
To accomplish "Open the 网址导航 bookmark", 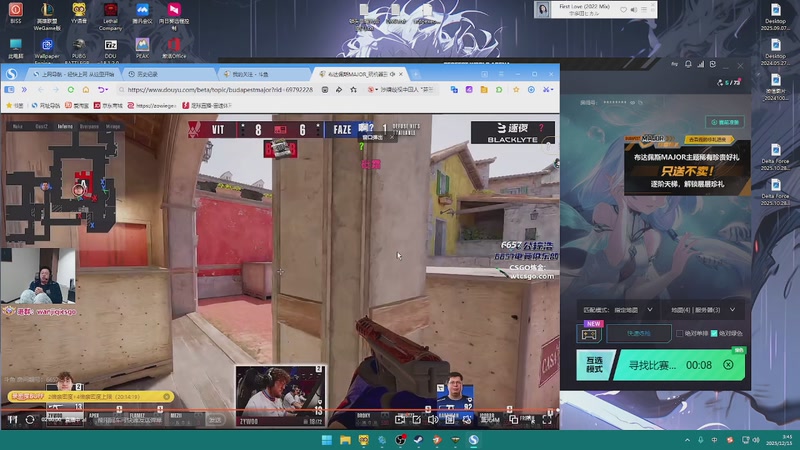I will [46, 106].
